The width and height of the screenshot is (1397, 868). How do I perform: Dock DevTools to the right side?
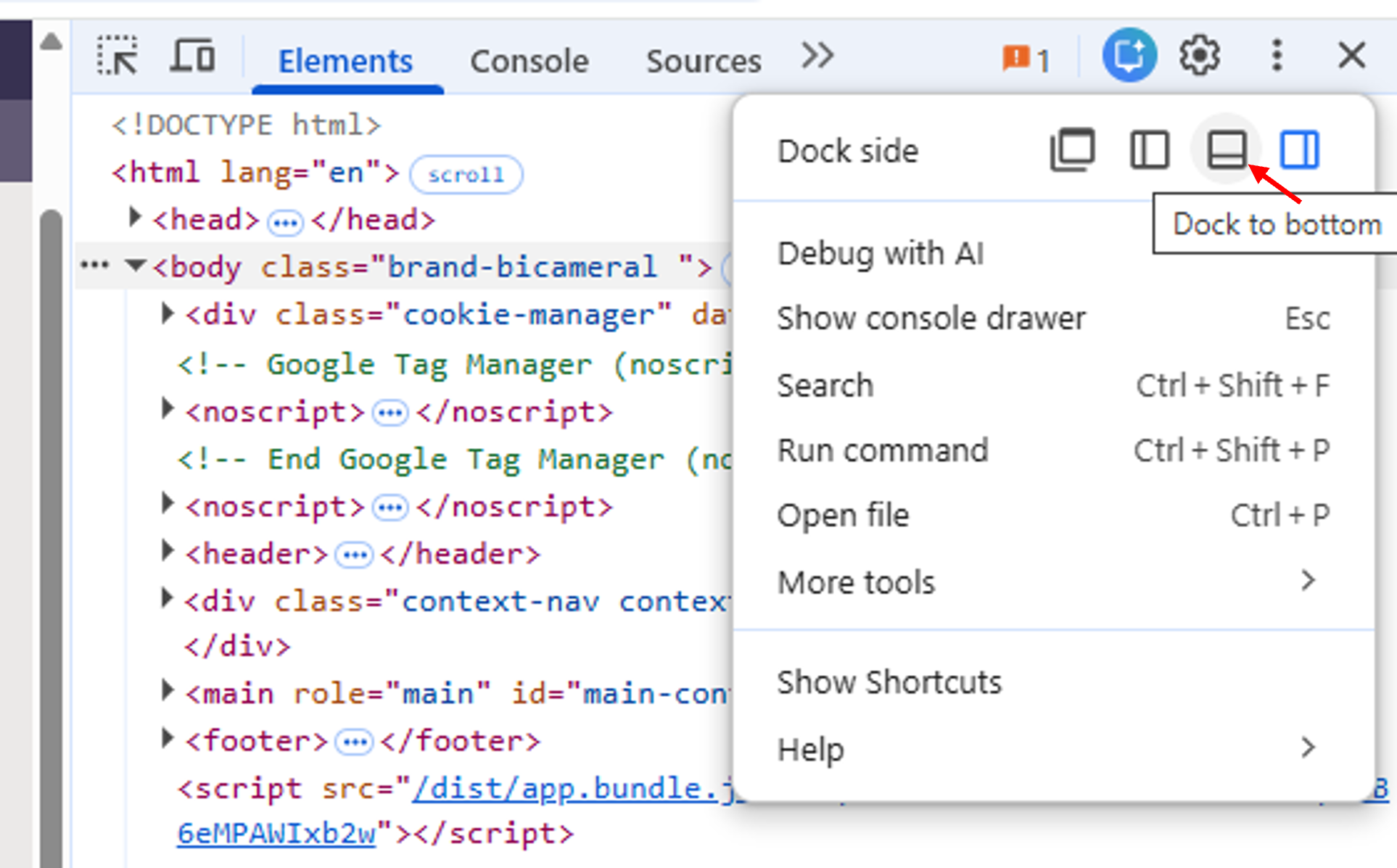tap(1299, 150)
